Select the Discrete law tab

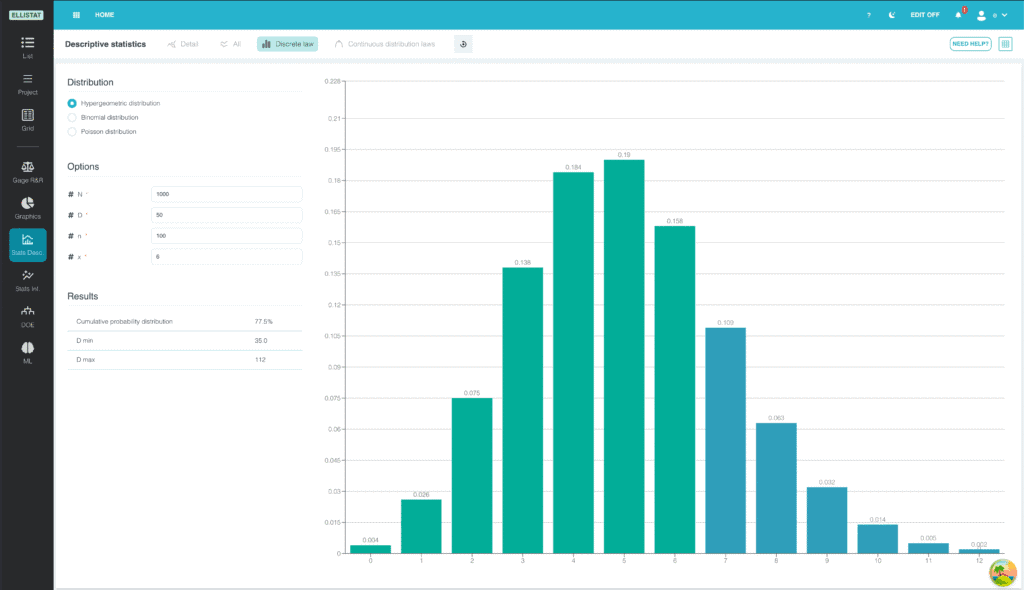pyautogui.click(x=287, y=44)
